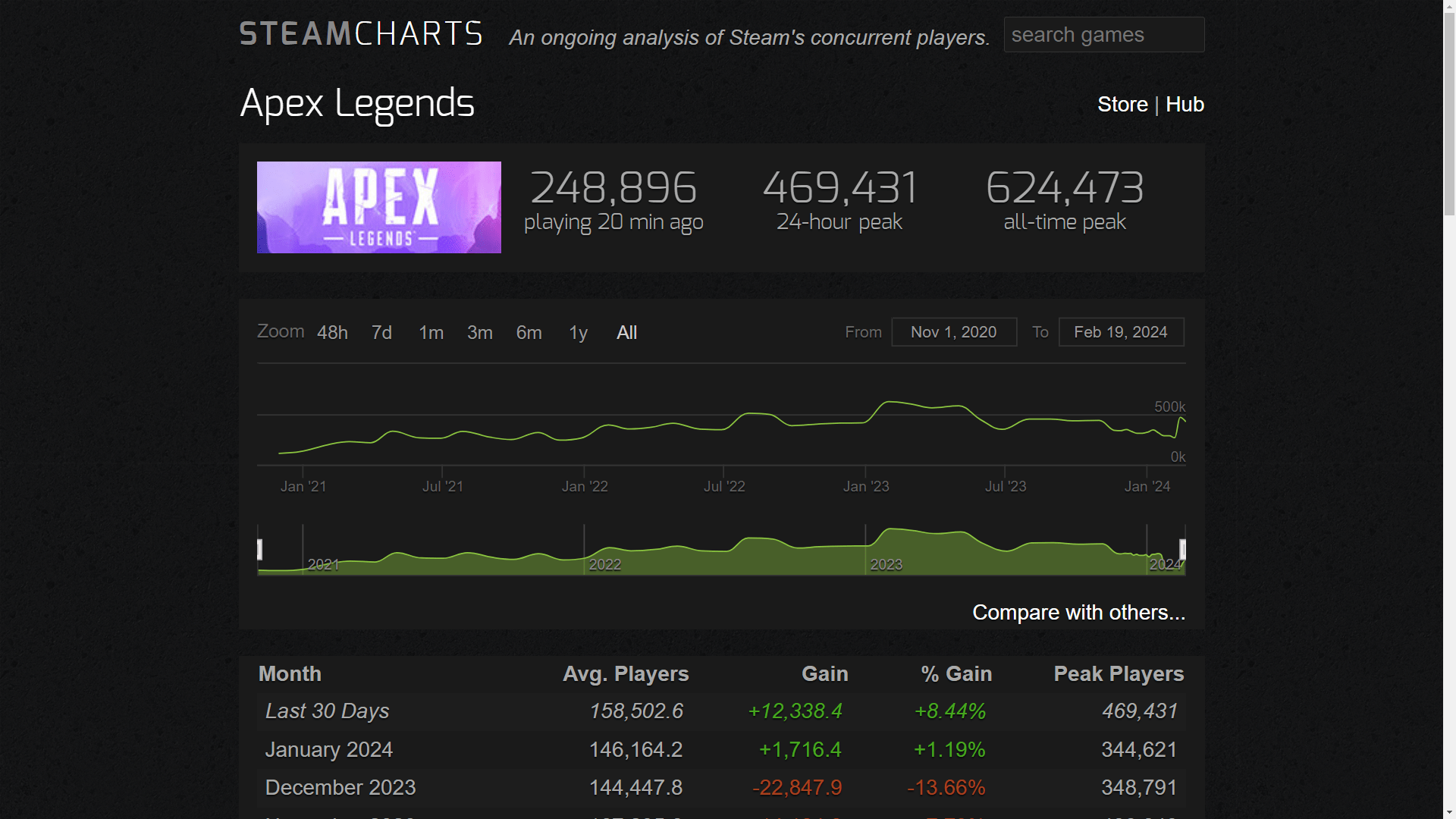Click the 7d zoom shortcut icon

coord(381,333)
